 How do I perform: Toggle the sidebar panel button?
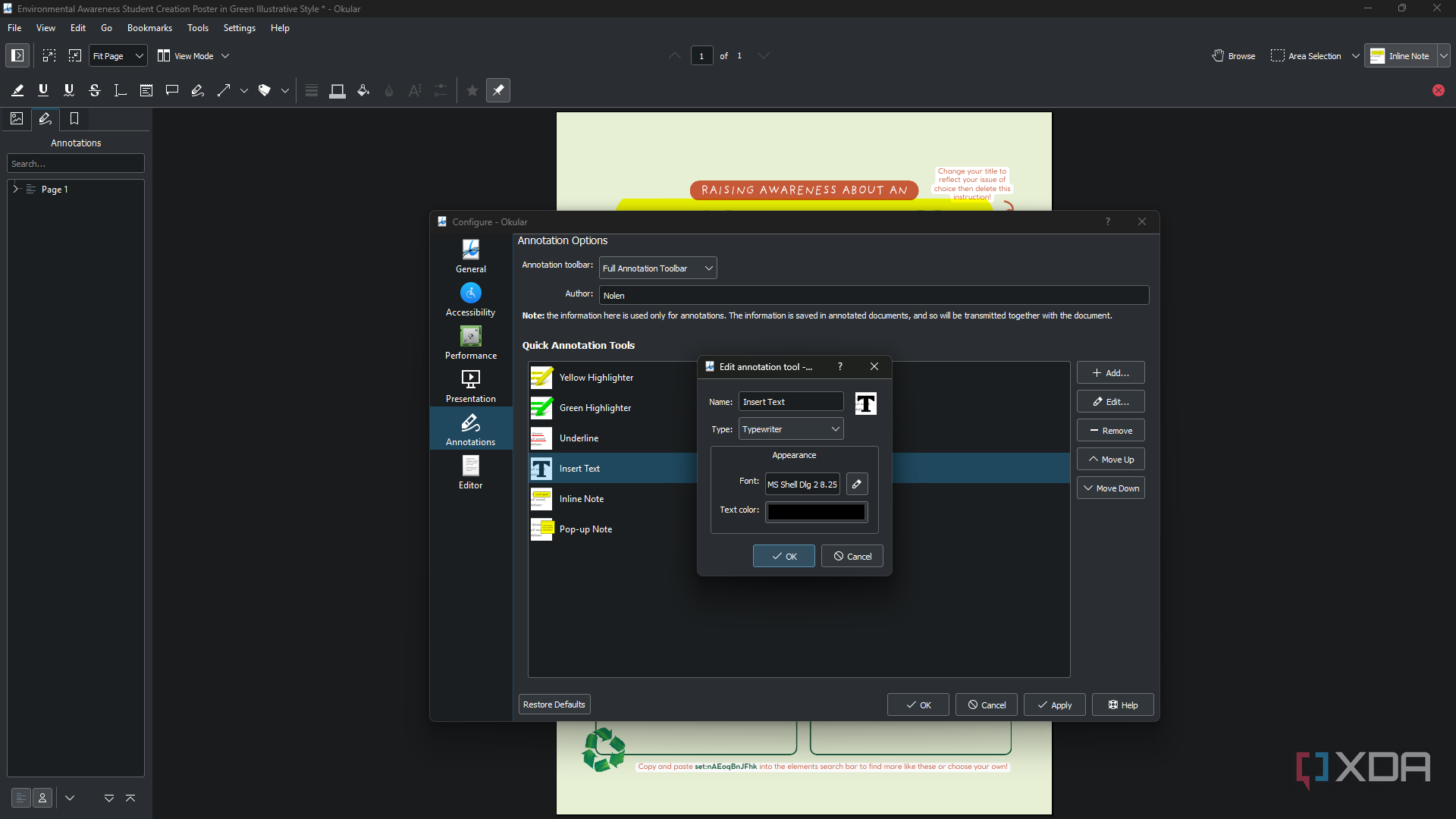pos(17,55)
